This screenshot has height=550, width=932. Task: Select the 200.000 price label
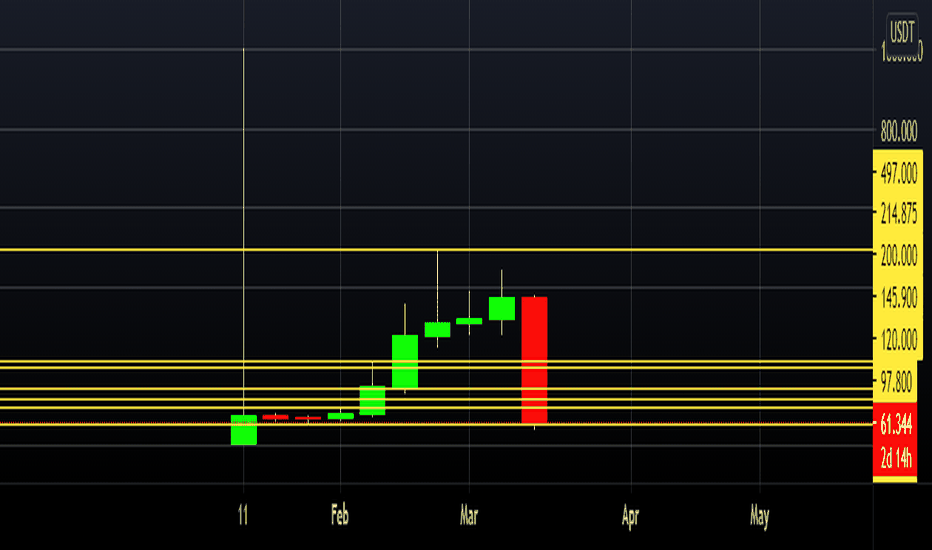click(899, 255)
